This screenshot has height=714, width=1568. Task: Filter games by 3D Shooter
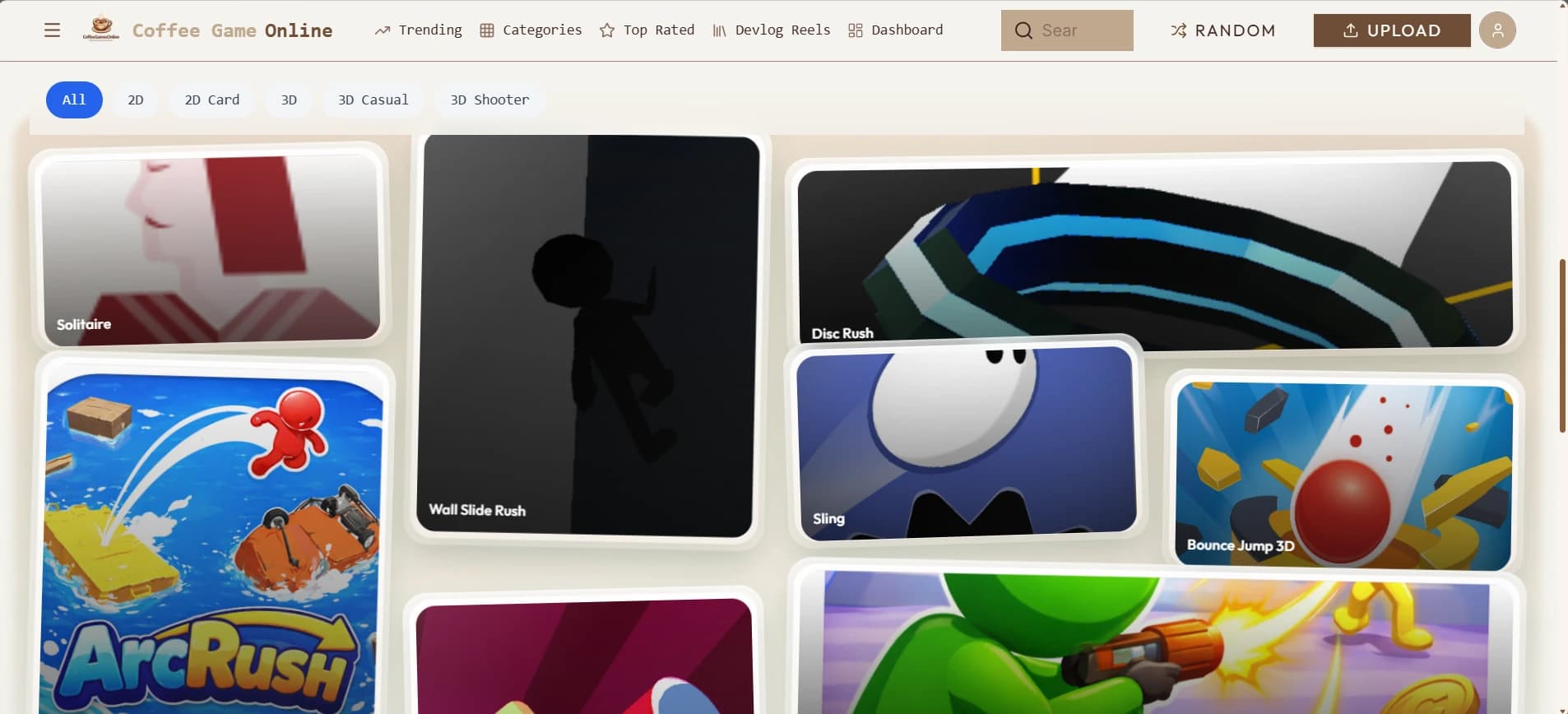coord(489,100)
